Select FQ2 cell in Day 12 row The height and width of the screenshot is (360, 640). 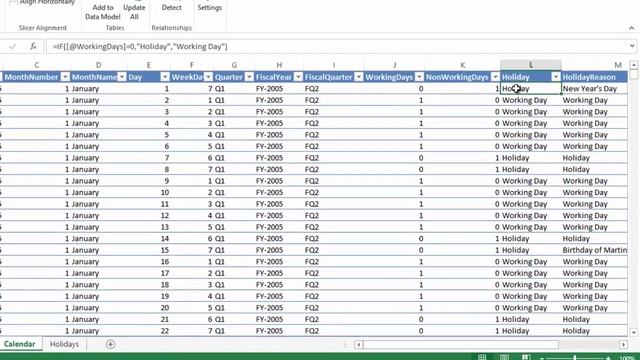[x=333, y=216]
